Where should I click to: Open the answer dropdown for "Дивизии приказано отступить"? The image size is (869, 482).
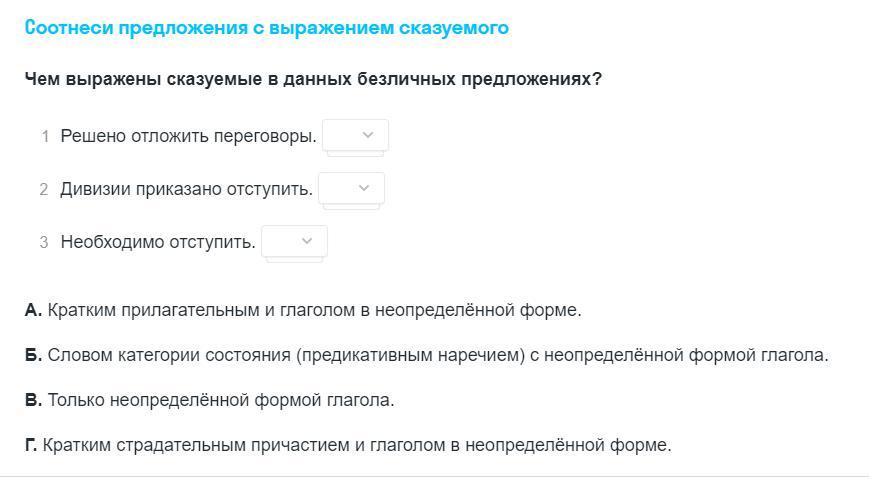(x=351, y=188)
